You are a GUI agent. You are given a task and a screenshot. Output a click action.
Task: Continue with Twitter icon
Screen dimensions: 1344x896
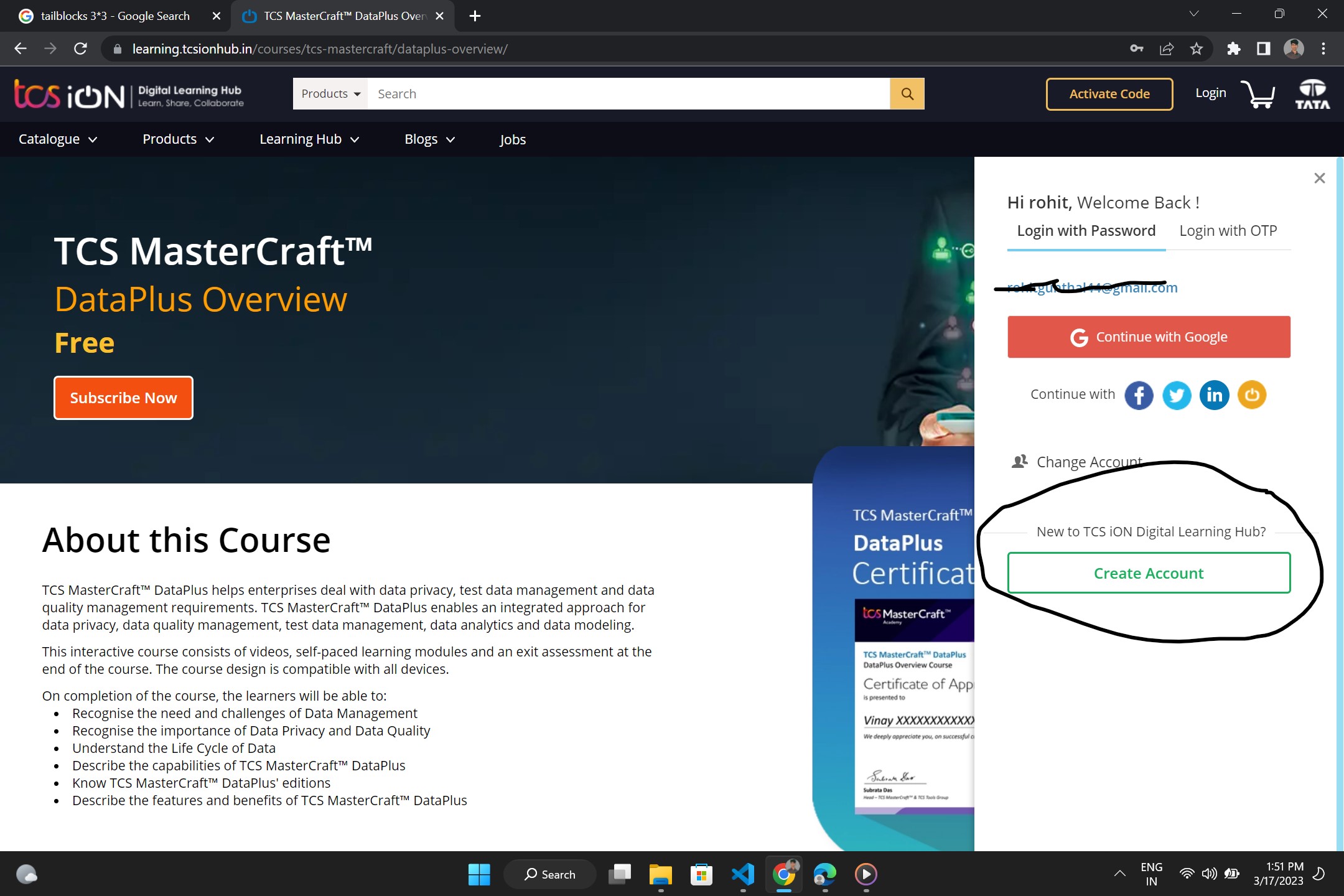(1177, 395)
